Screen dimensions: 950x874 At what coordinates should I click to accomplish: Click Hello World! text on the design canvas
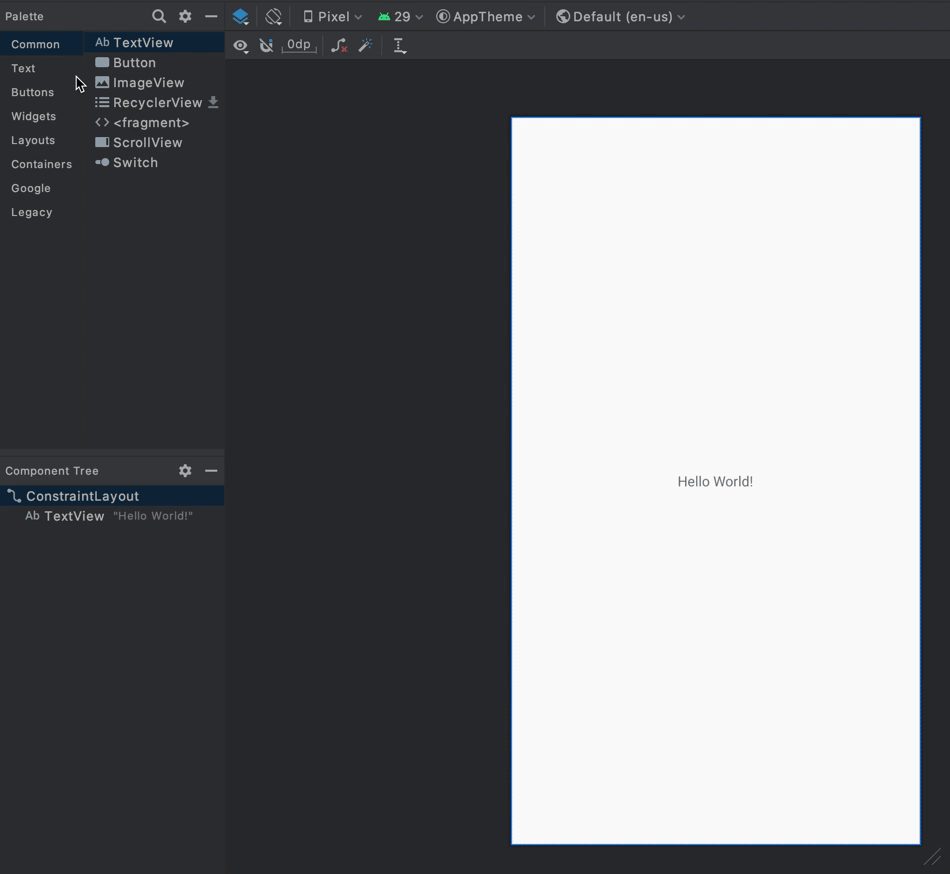pos(715,482)
